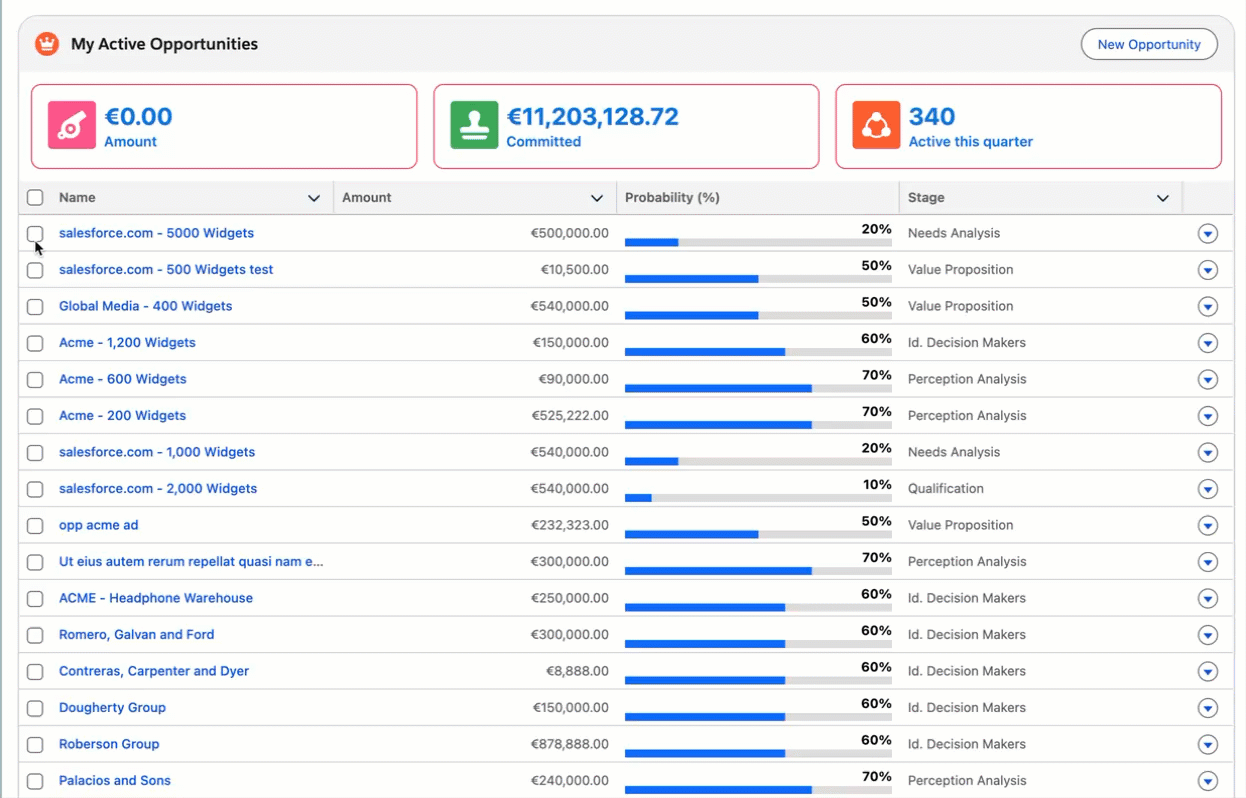Open row actions for Acme - 1,200 Widgets

pyautogui.click(x=1207, y=343)
